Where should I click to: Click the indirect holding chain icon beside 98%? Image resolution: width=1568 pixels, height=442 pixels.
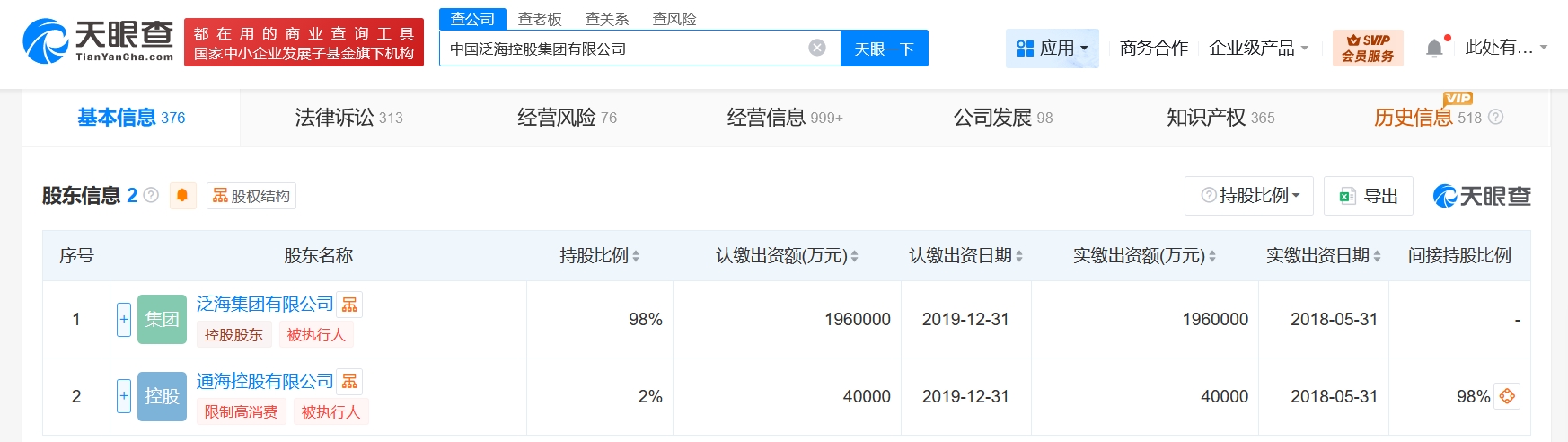pos(1507,396)
